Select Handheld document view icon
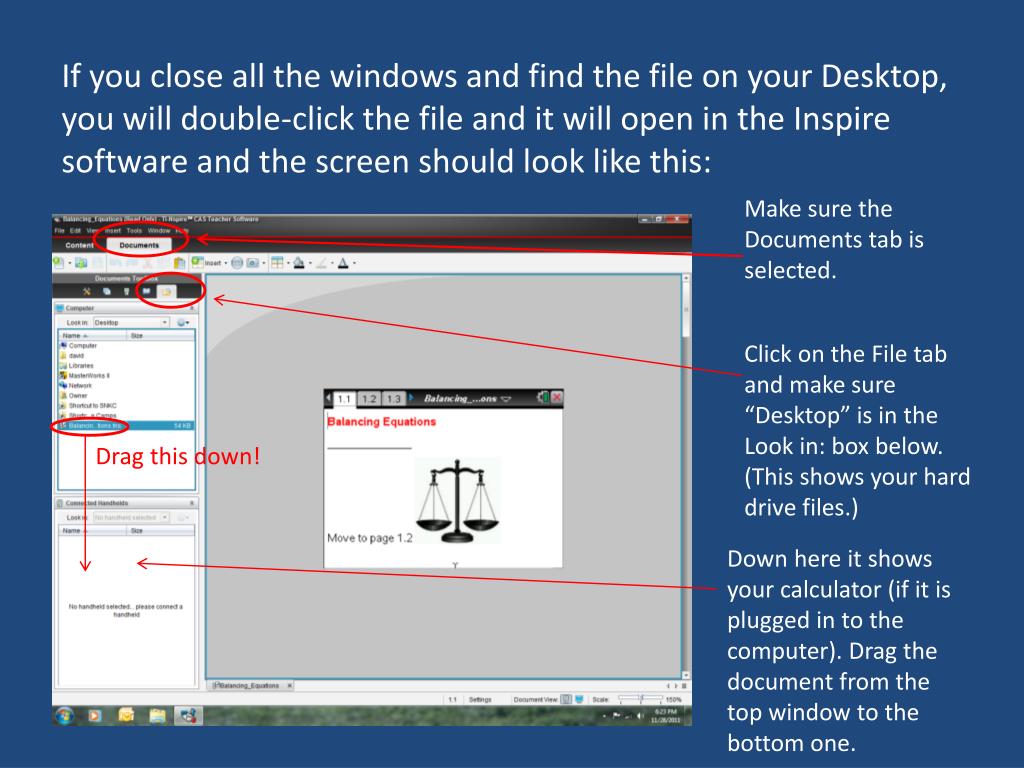The width and height of the screenshot is (1024, 768). pyautogui.click(x=566, y=699)
